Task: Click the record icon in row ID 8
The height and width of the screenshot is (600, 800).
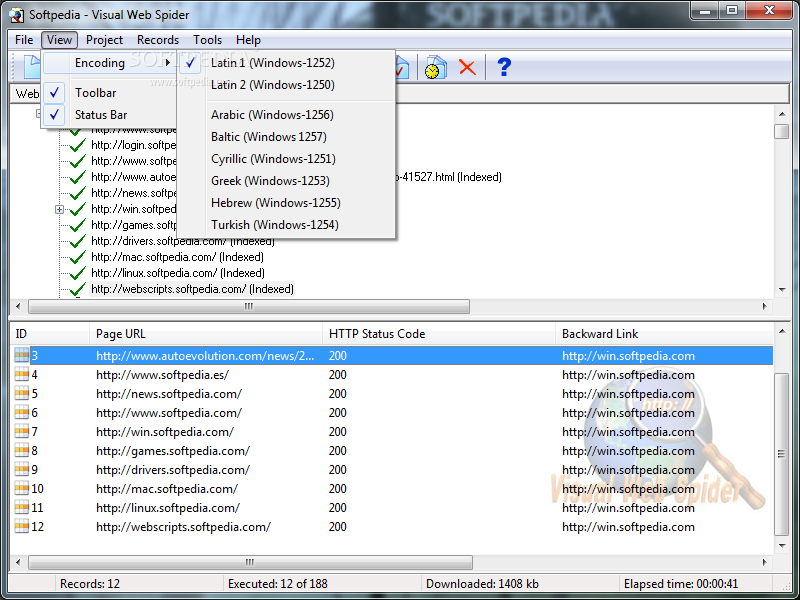Action: pyautogui.click(x=21, y=451)
